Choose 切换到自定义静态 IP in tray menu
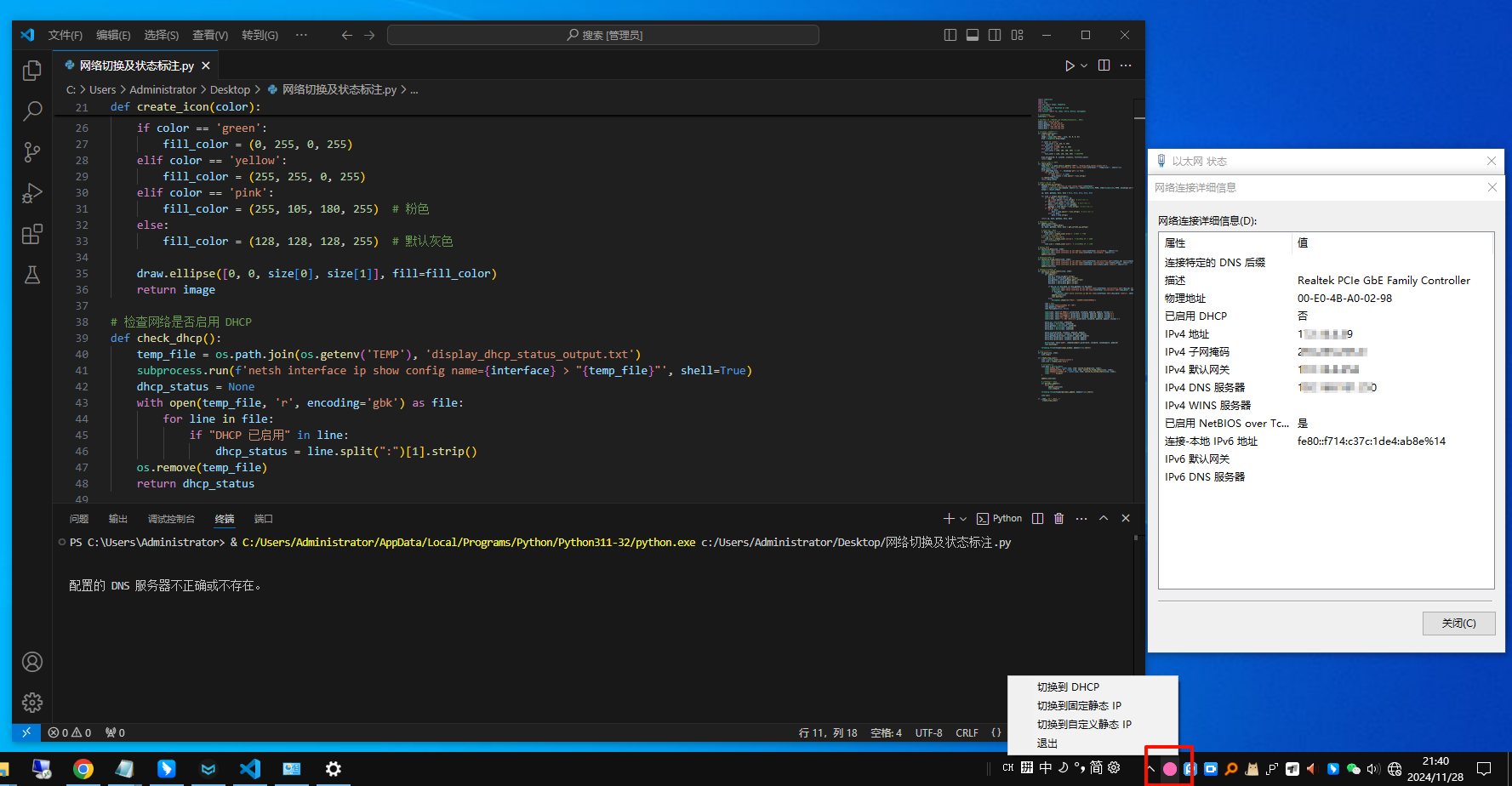The width and height of the screenshot is (1512, 786). point(1093,724)
